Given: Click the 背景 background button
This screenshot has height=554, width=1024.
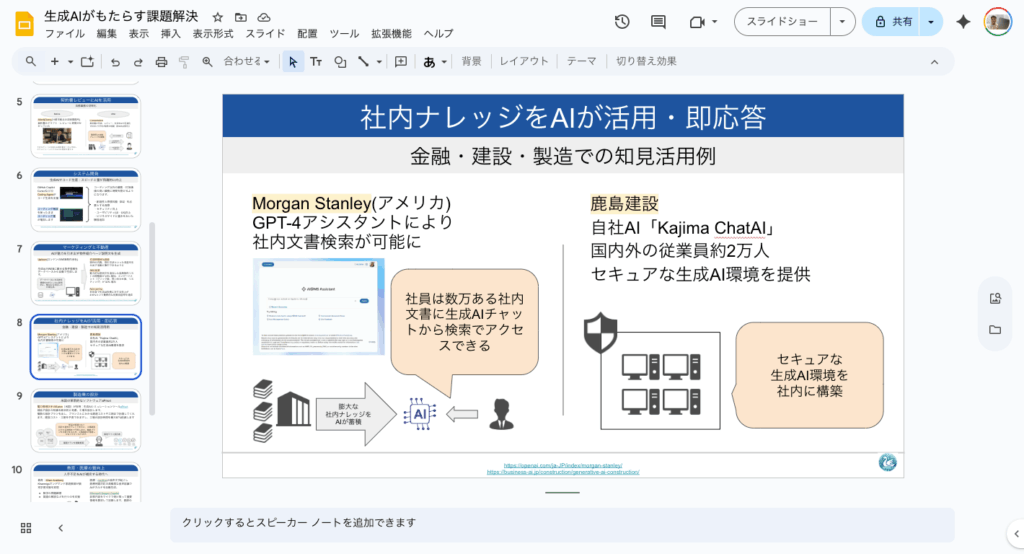Looking at the screenshot, I should click(x=472, y=61).
